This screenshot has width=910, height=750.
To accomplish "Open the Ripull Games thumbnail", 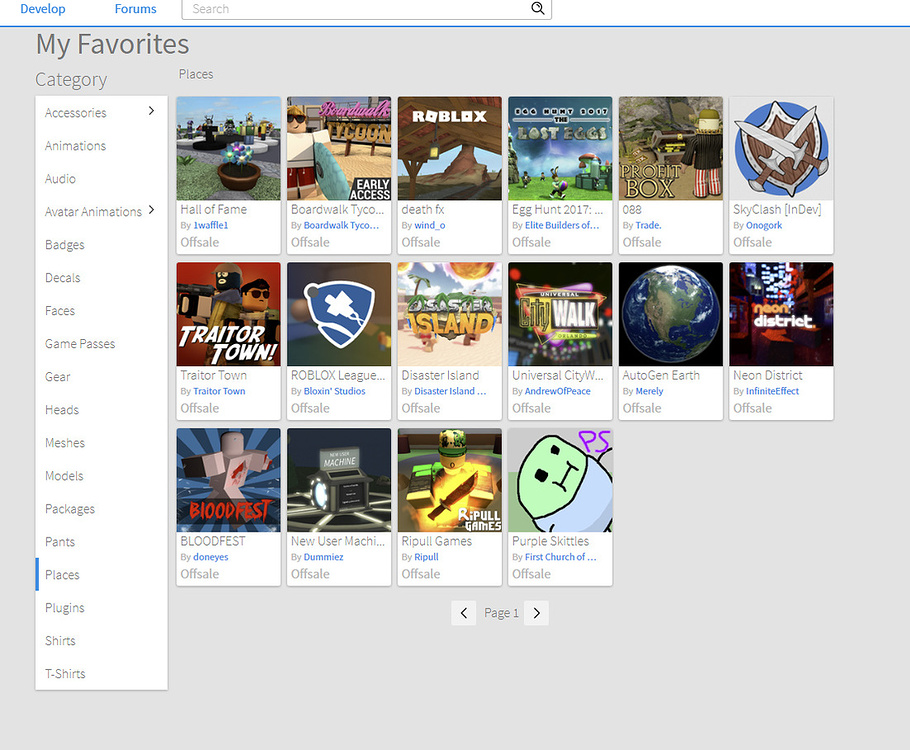I will 450,480.
